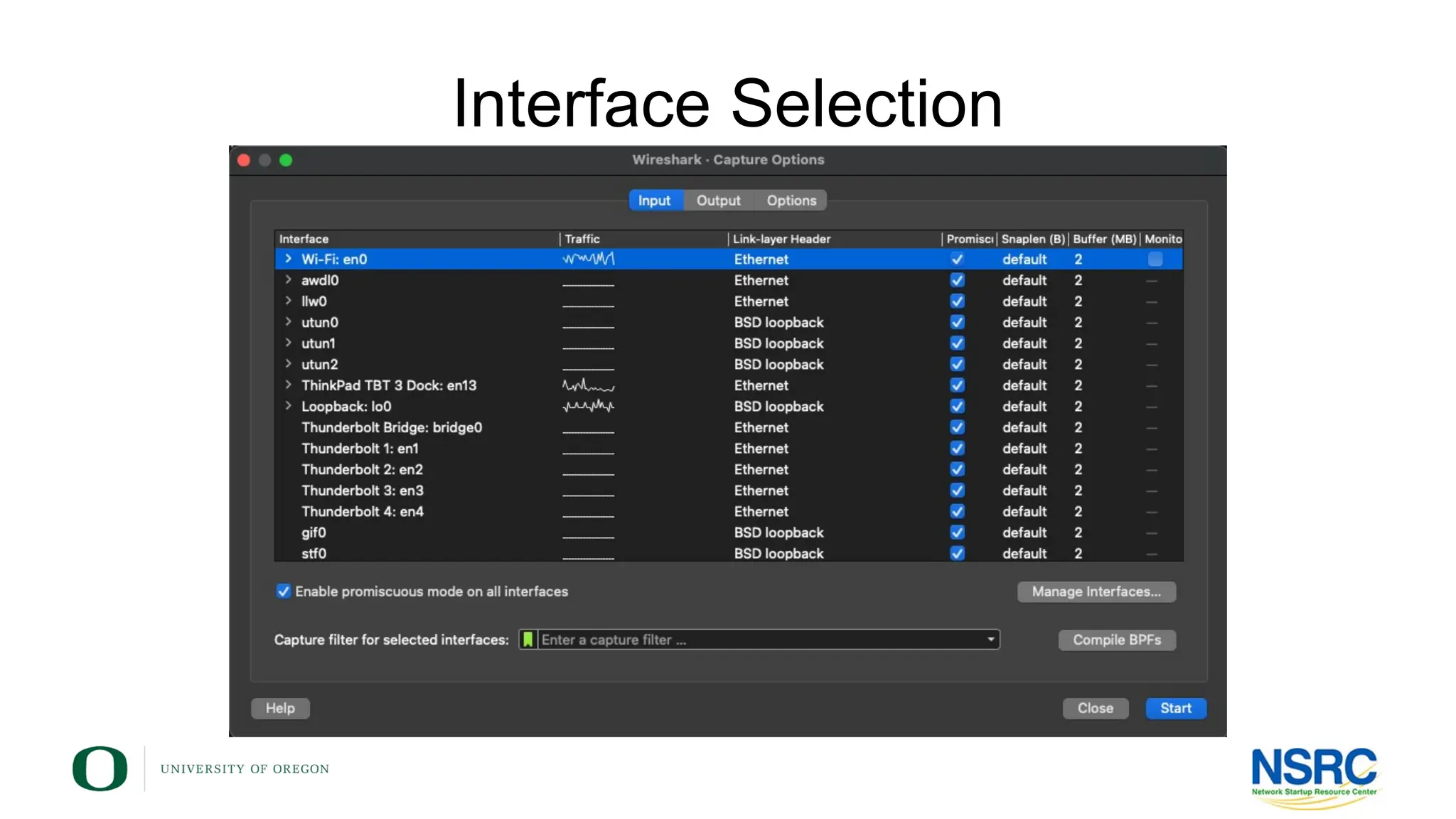
Task: Click the Close button
Action: coord(1096,708)
